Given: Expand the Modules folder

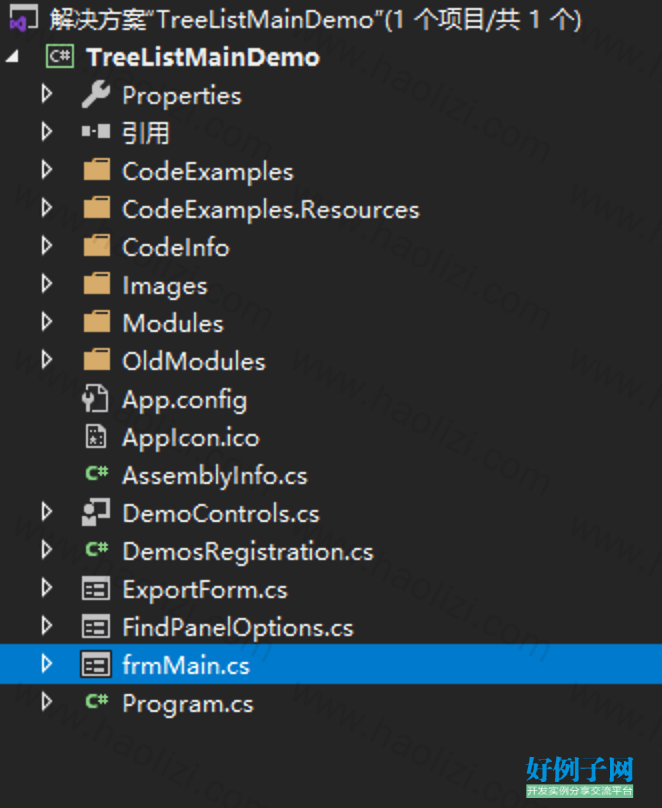Looking at the screenshot, I should pyautogui.click(x=47, y=322).
